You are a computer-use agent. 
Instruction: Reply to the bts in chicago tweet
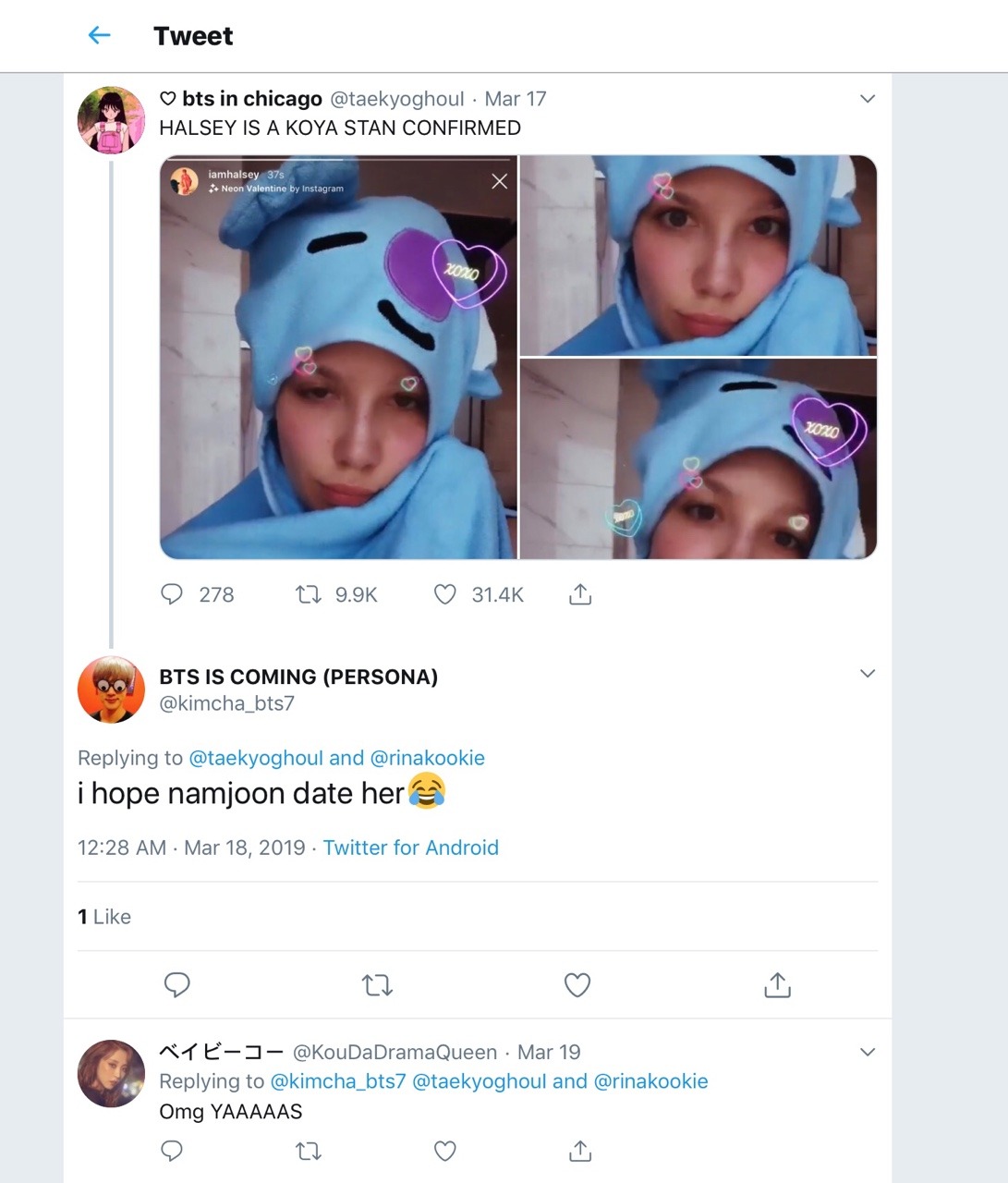click(x=172, y=594)
